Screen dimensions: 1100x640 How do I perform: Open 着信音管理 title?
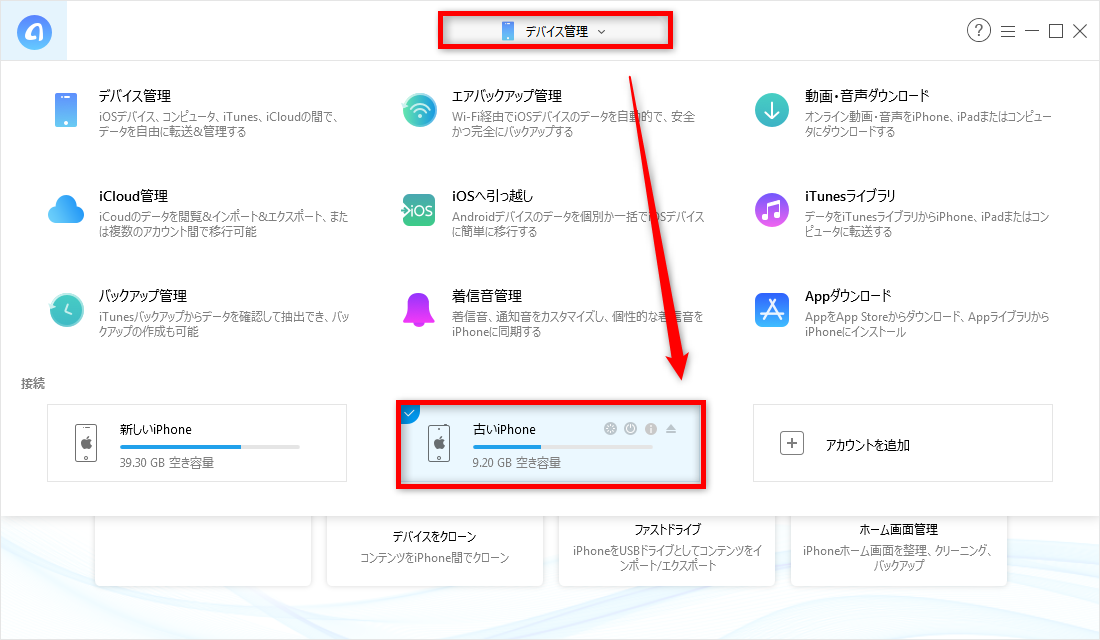[x=487, y=296]
